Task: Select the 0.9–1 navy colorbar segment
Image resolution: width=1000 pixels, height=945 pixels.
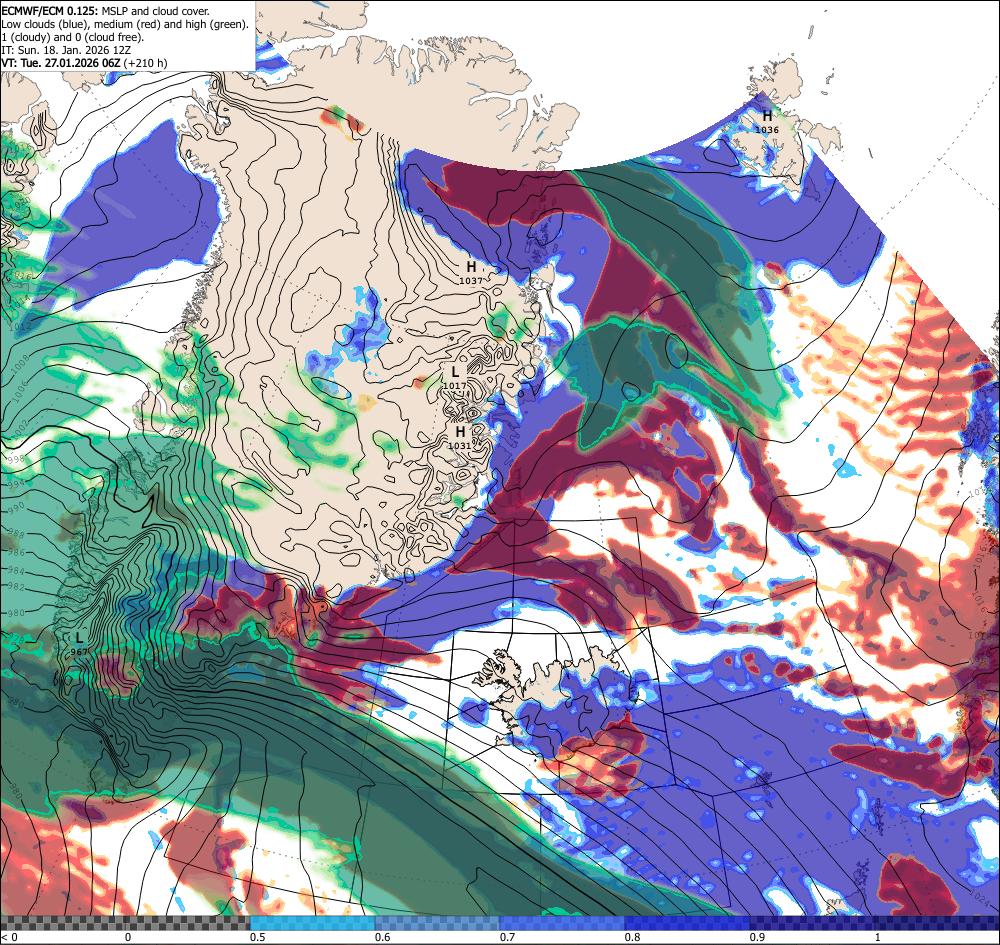Action: click(x=812, y=923)
